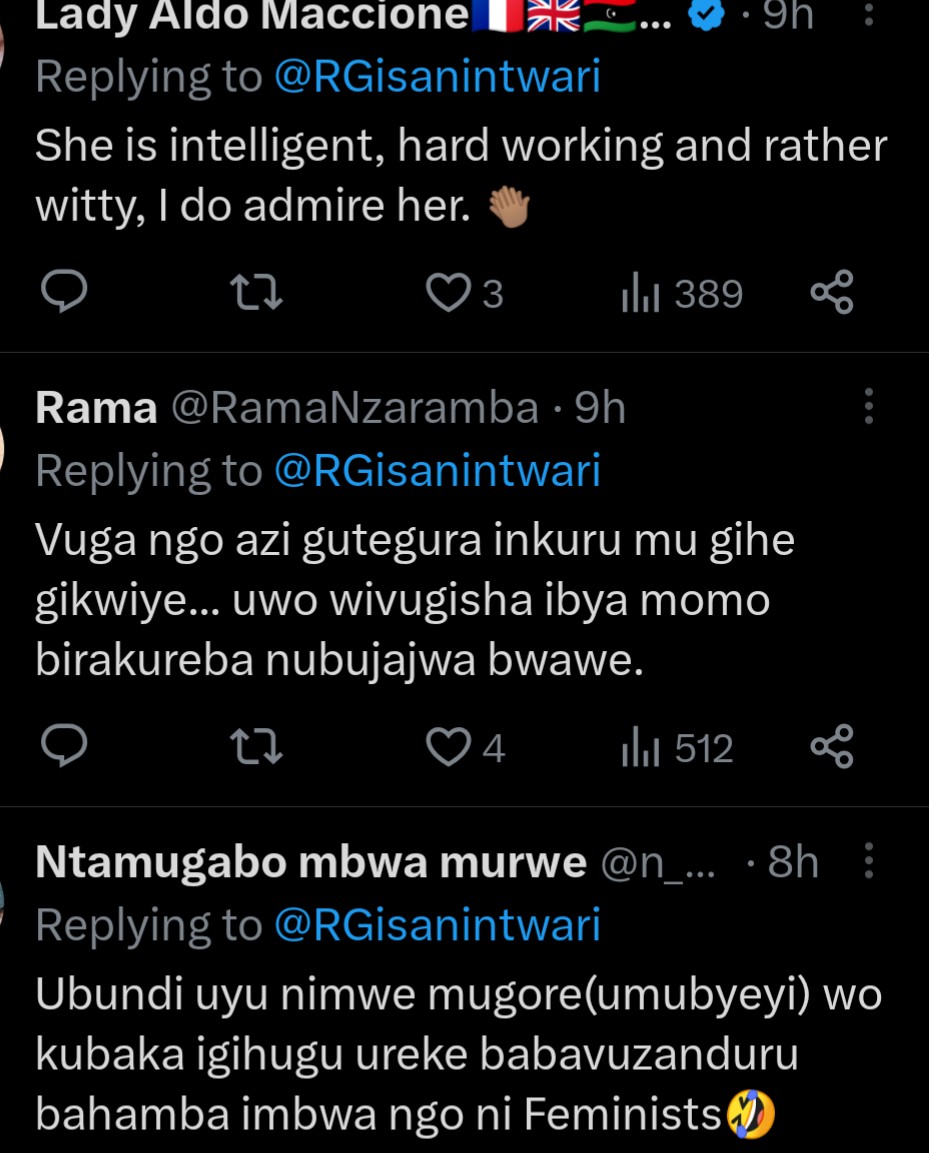The height and width of the screenshot is (1153, 929).
Task: Share Rama's tweet
Action: coord(832,747)
